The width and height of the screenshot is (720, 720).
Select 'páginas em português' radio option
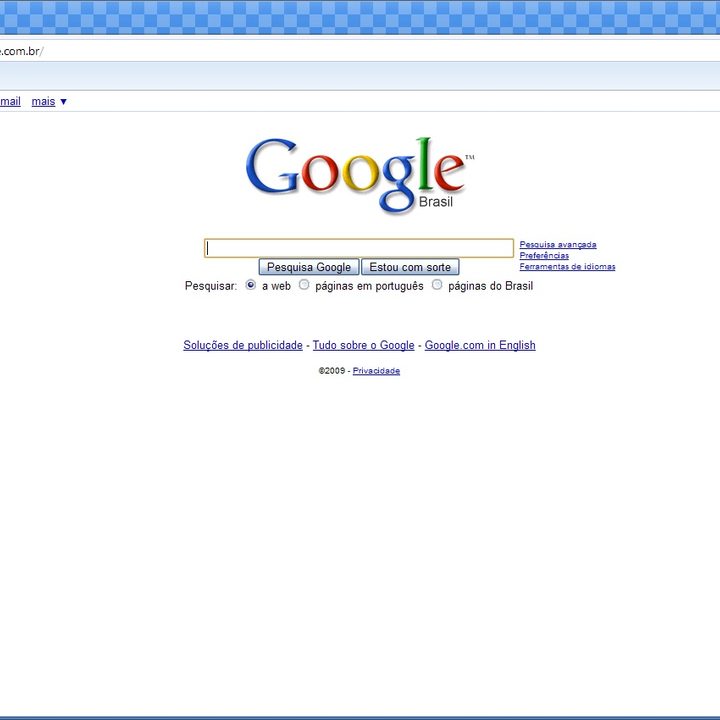tap(304, 285)
